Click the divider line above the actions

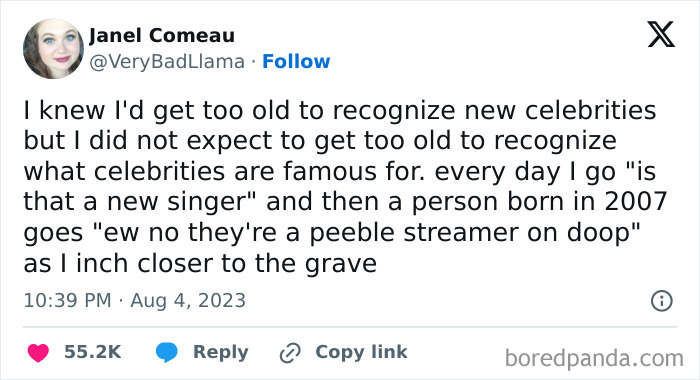tap(350, 327)
